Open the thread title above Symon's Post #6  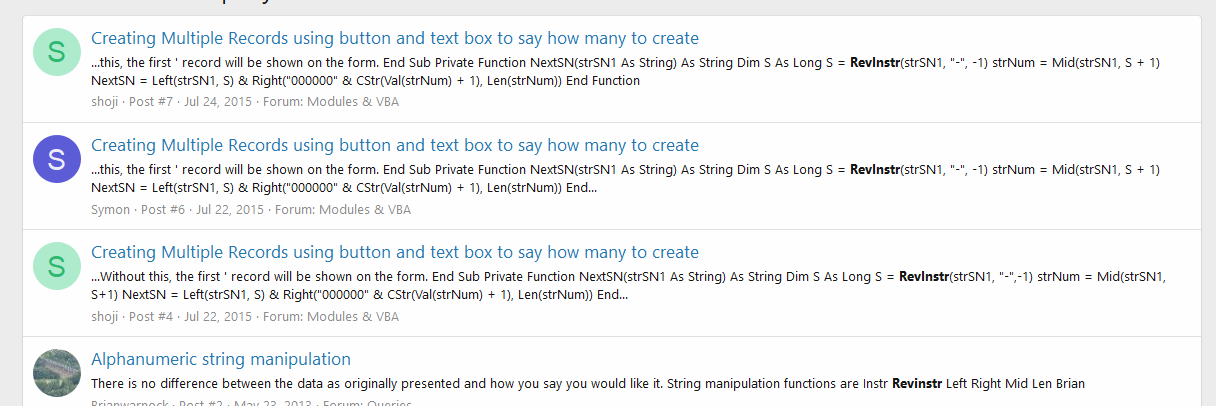pyautogui.click(x=394, y=145)
